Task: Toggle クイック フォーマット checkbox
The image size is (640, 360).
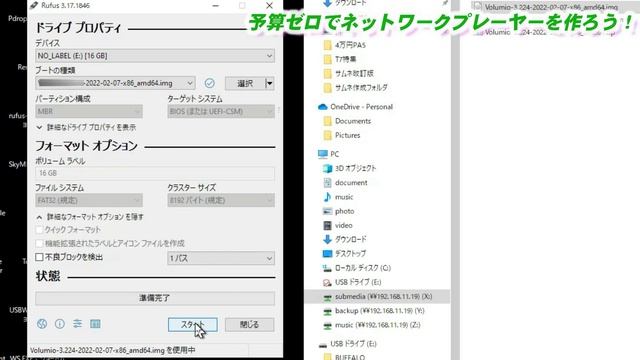Action: [x=39, y=230]
